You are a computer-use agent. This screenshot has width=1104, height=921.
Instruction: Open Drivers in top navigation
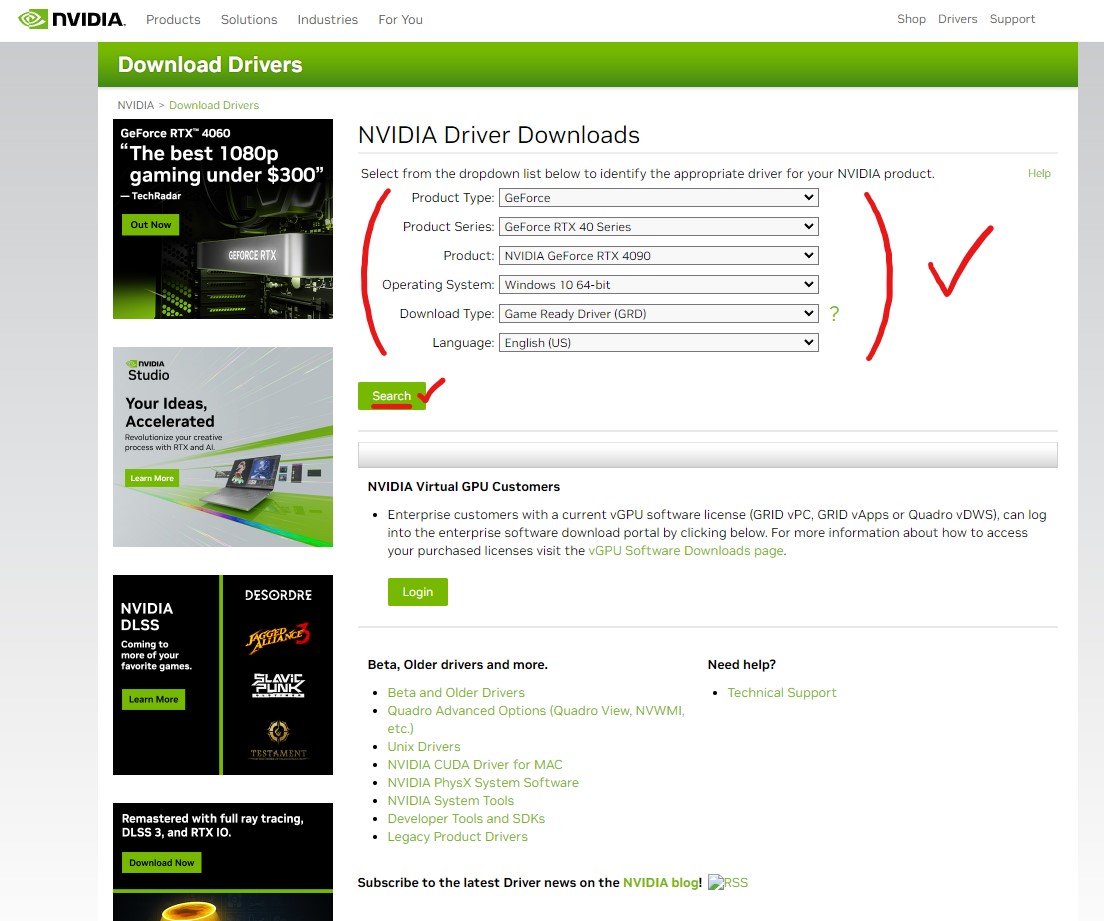(x=958, y=19)
